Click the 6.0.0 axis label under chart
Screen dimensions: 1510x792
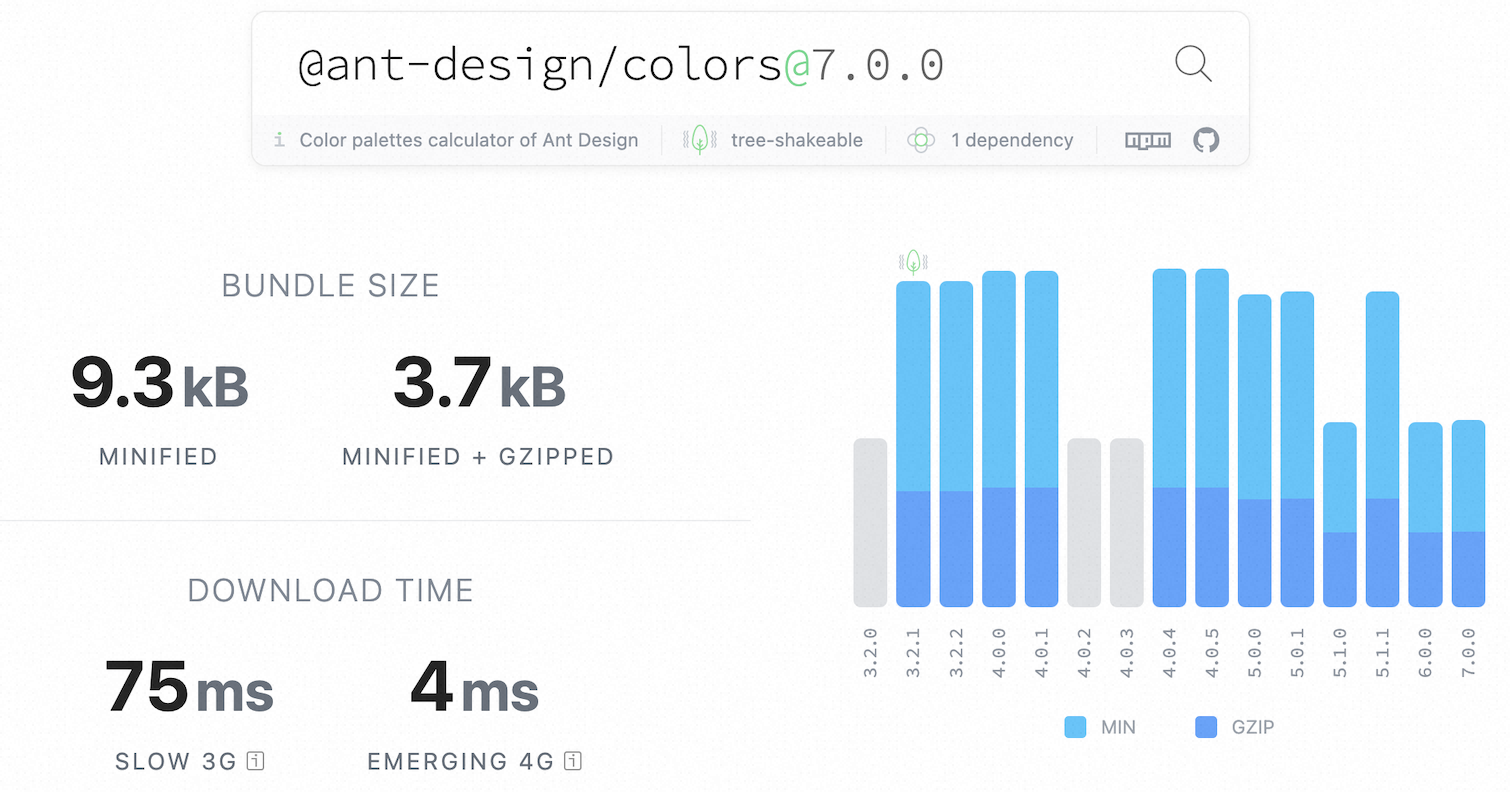[1426, 653]
